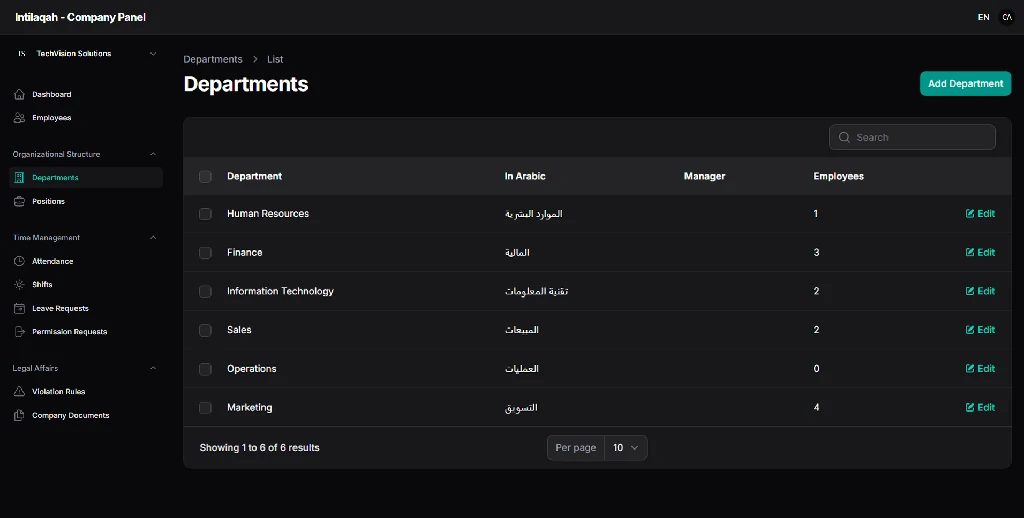Open the Per page dropdown
The height and width of the screenshot is (518, 1024).
point(626,448)
